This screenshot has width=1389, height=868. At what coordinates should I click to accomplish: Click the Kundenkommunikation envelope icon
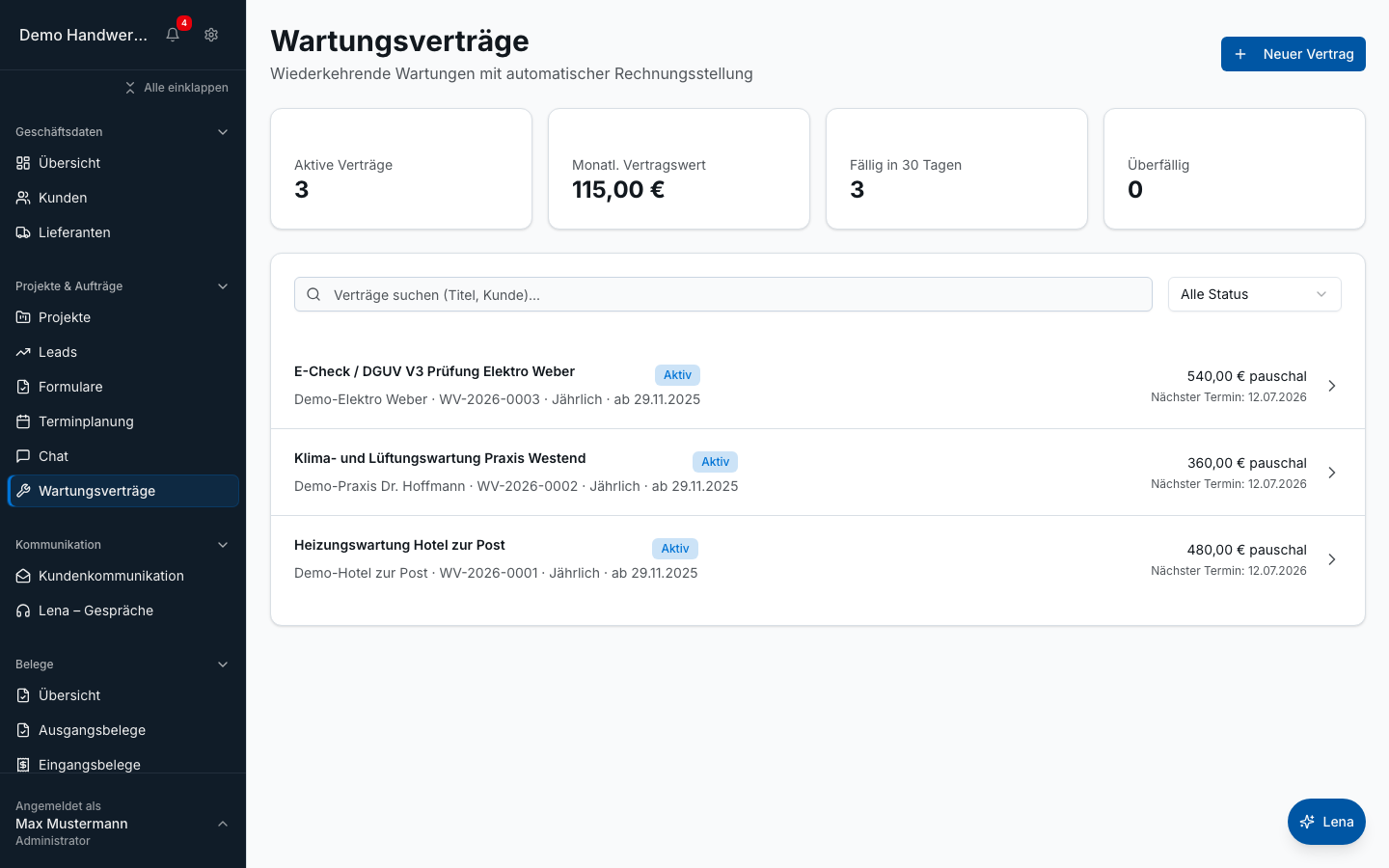(x=23, y=576)
